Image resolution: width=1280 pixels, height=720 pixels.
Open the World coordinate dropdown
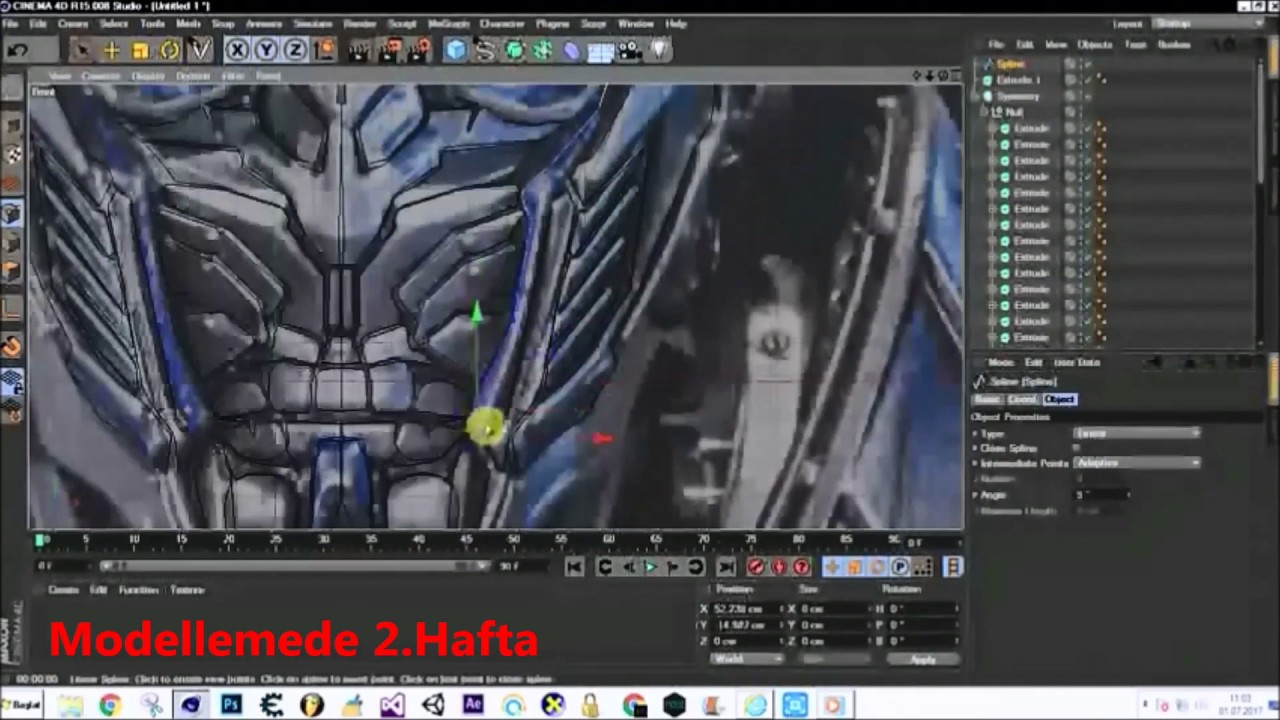coord(747,659)
